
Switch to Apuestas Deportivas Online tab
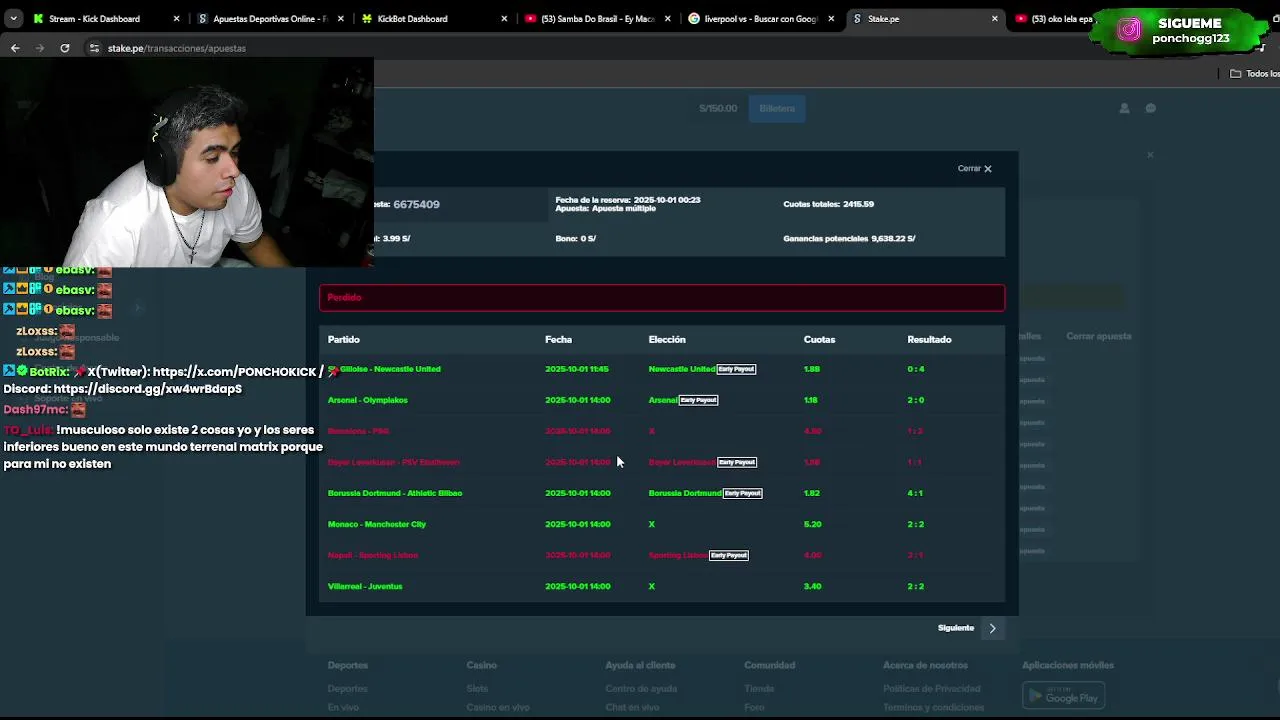coord(270,19)
